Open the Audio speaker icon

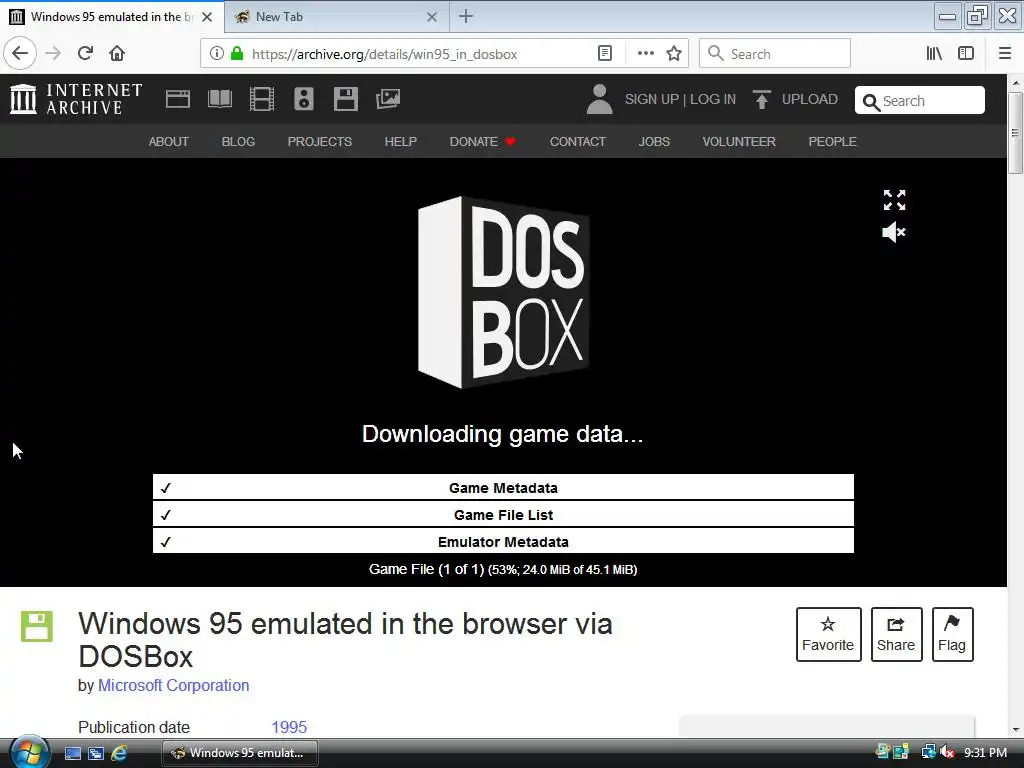(304, 99)
